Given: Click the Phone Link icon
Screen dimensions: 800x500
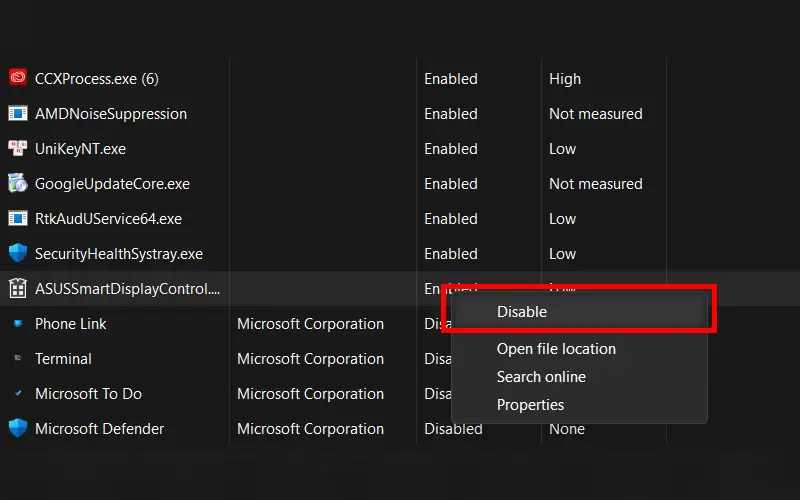Looking at the screenshot, I should [x=18, y=323].
